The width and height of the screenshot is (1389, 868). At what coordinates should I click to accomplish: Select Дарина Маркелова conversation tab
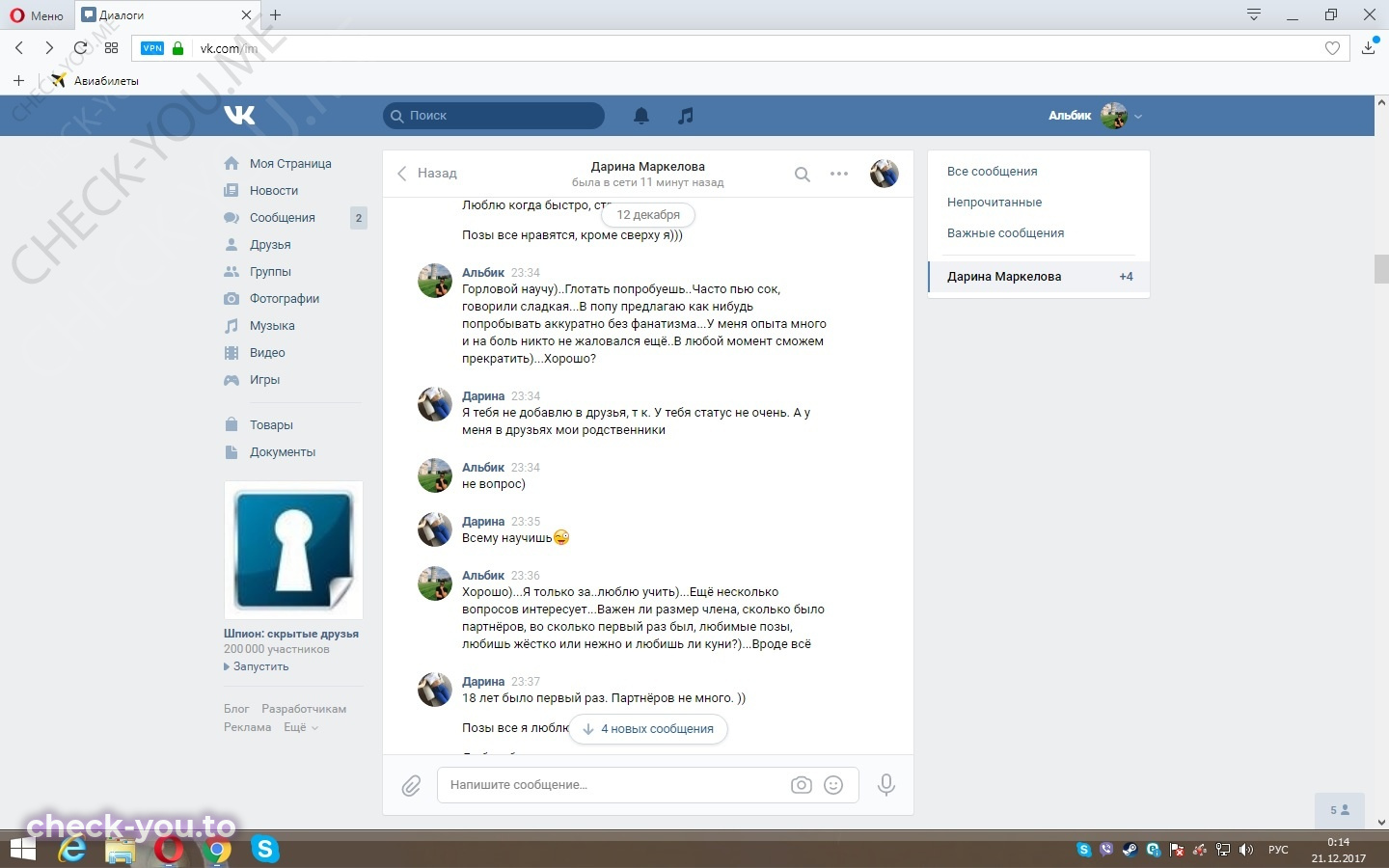[1038, 277]
